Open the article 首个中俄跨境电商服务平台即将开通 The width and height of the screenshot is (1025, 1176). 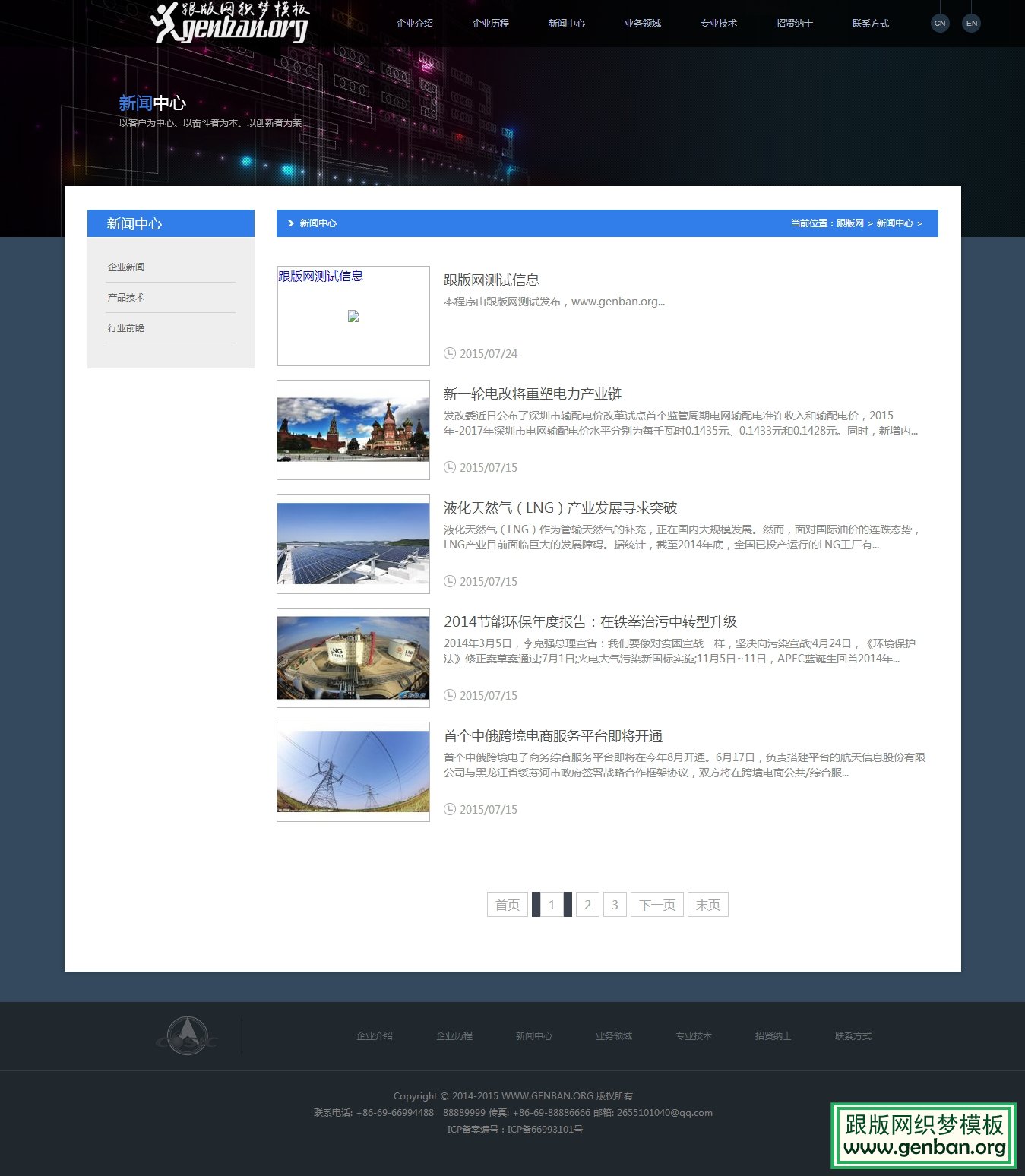click(x=554, y=735)
